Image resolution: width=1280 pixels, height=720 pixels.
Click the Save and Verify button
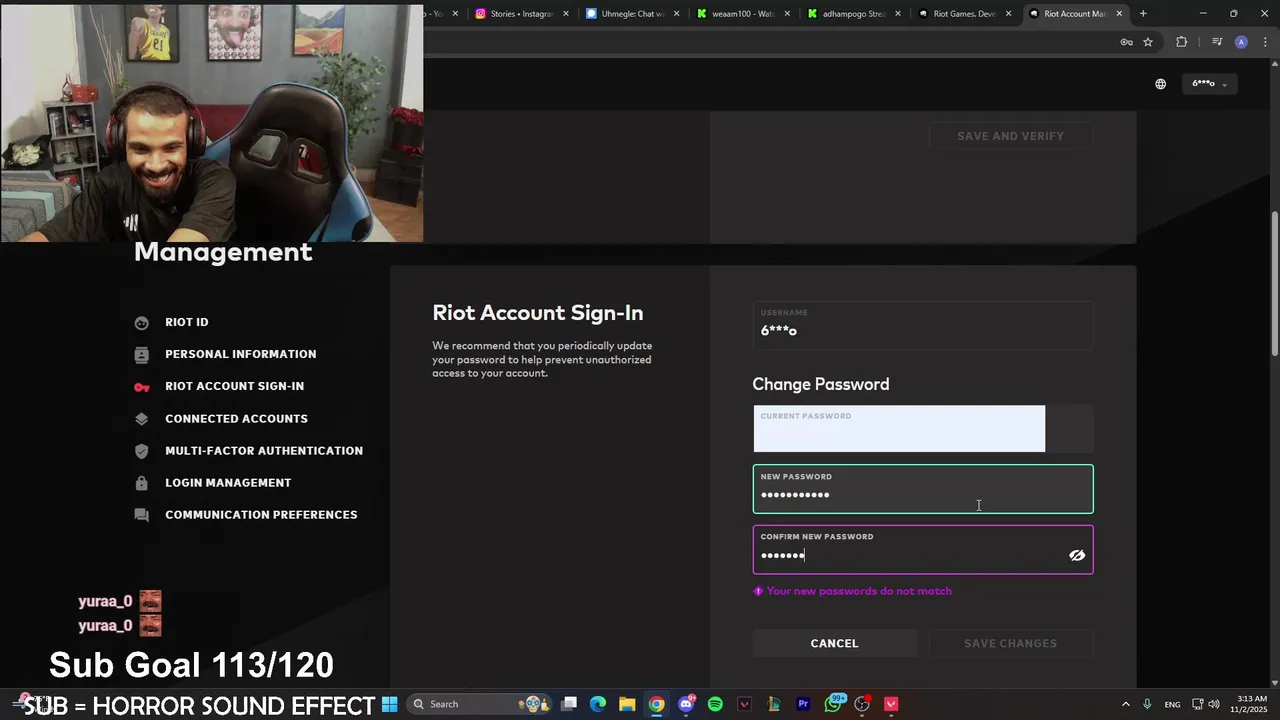(1010, 136)
